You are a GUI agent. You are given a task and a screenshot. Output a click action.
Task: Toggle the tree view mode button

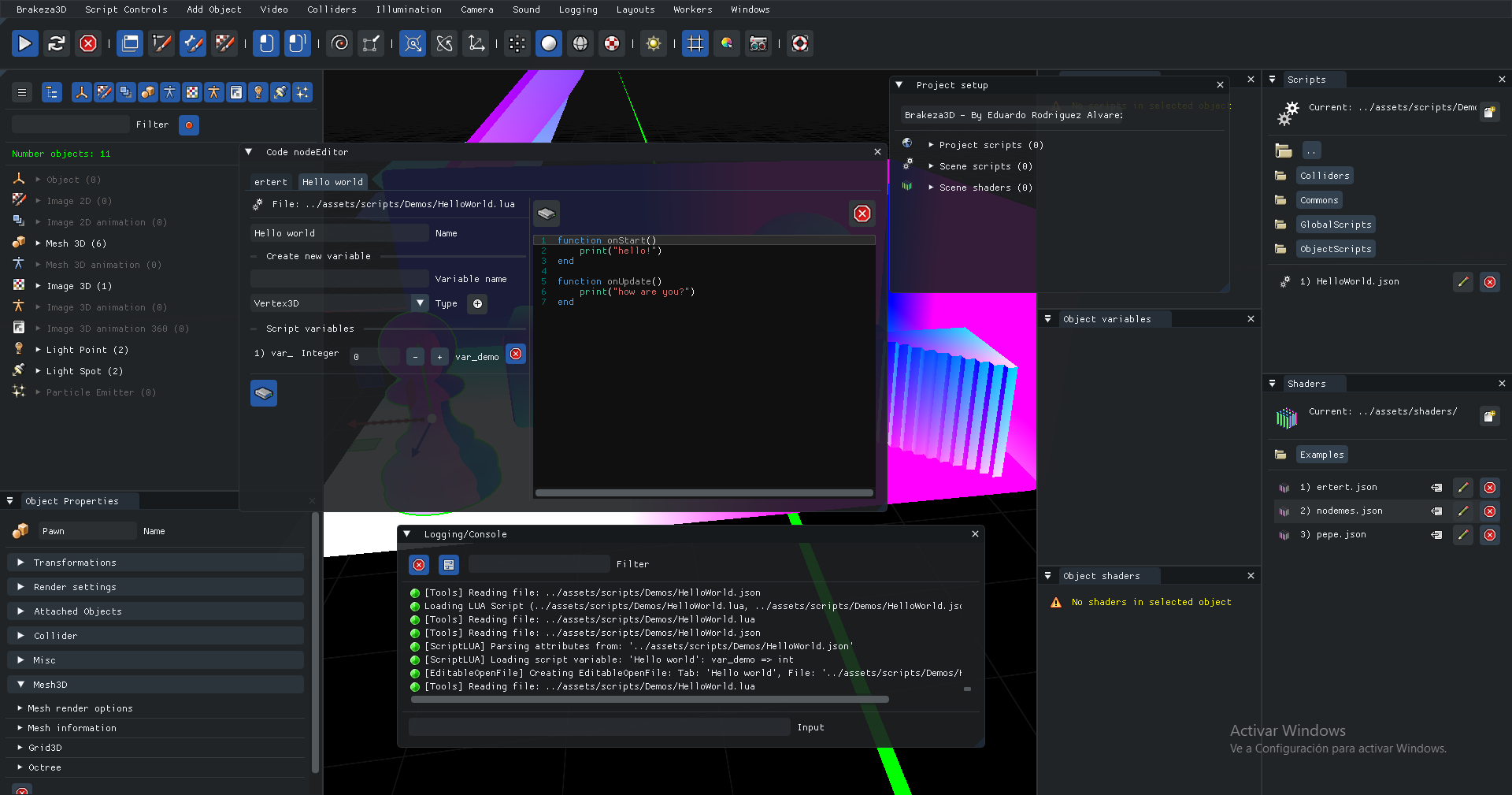tap(51, 92)
